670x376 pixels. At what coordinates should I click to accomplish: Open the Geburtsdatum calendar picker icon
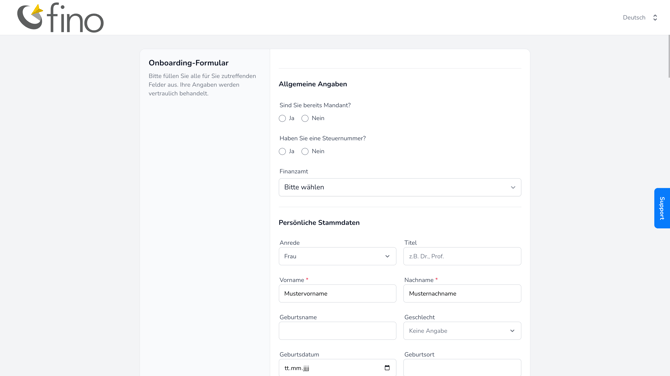tap(387, 368)
